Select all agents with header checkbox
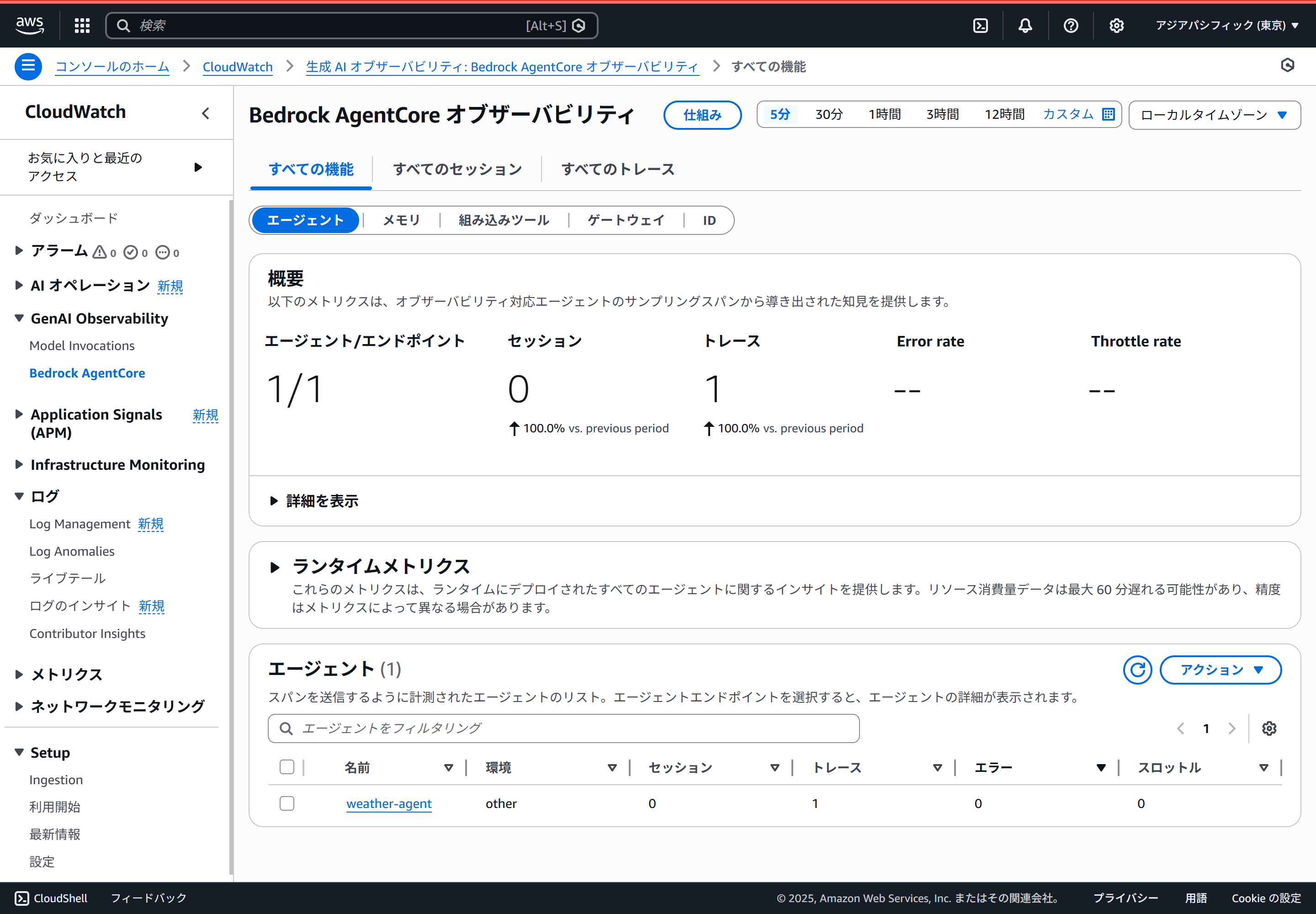 [287, 767]
